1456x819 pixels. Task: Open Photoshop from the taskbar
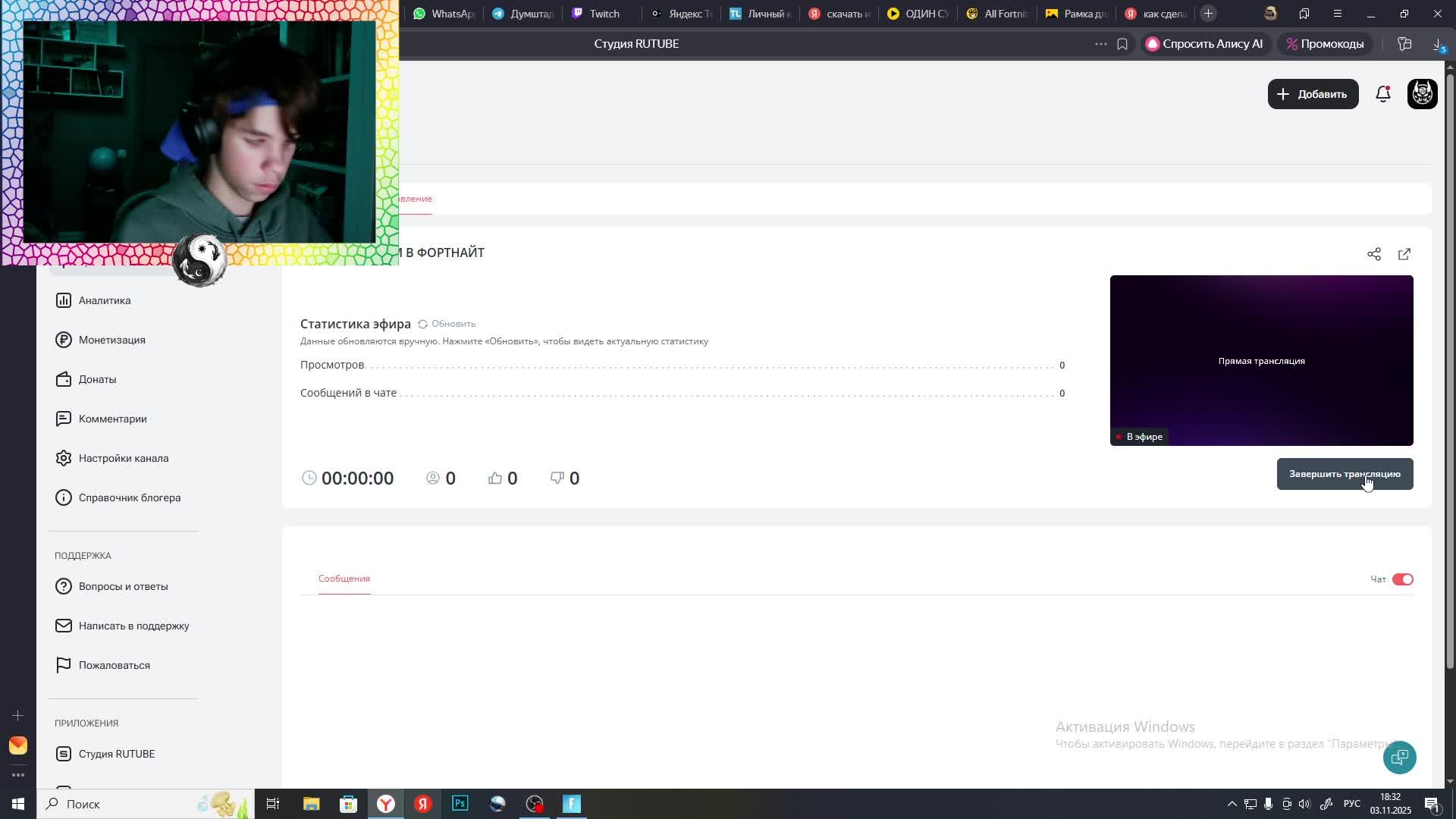click(460, 804)
